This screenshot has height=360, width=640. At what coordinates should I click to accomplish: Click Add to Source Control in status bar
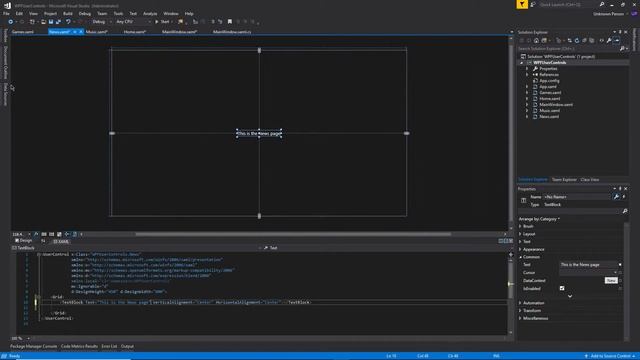tap(610, 356)
